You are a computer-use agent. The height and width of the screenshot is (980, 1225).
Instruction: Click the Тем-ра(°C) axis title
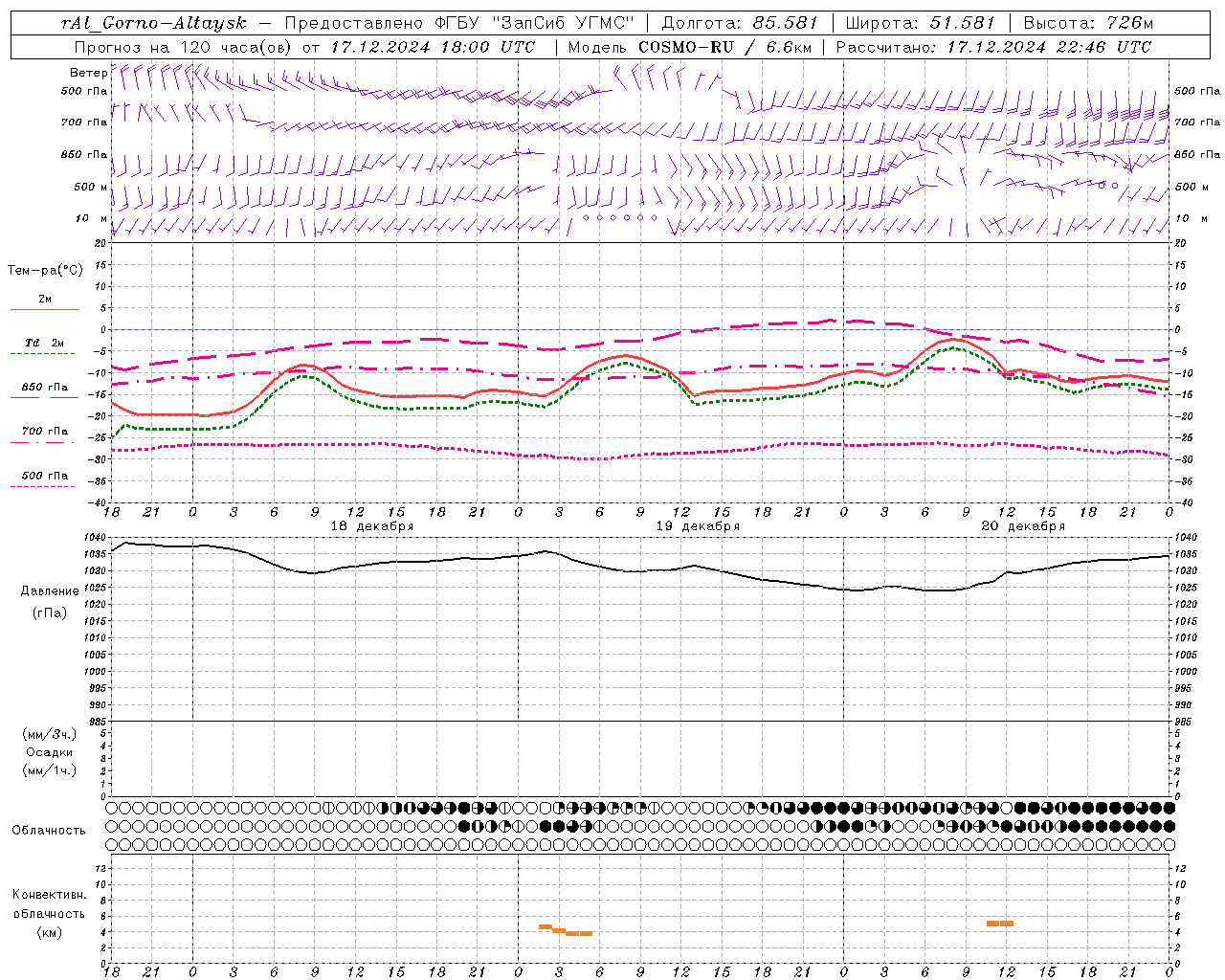coord(45,271)
